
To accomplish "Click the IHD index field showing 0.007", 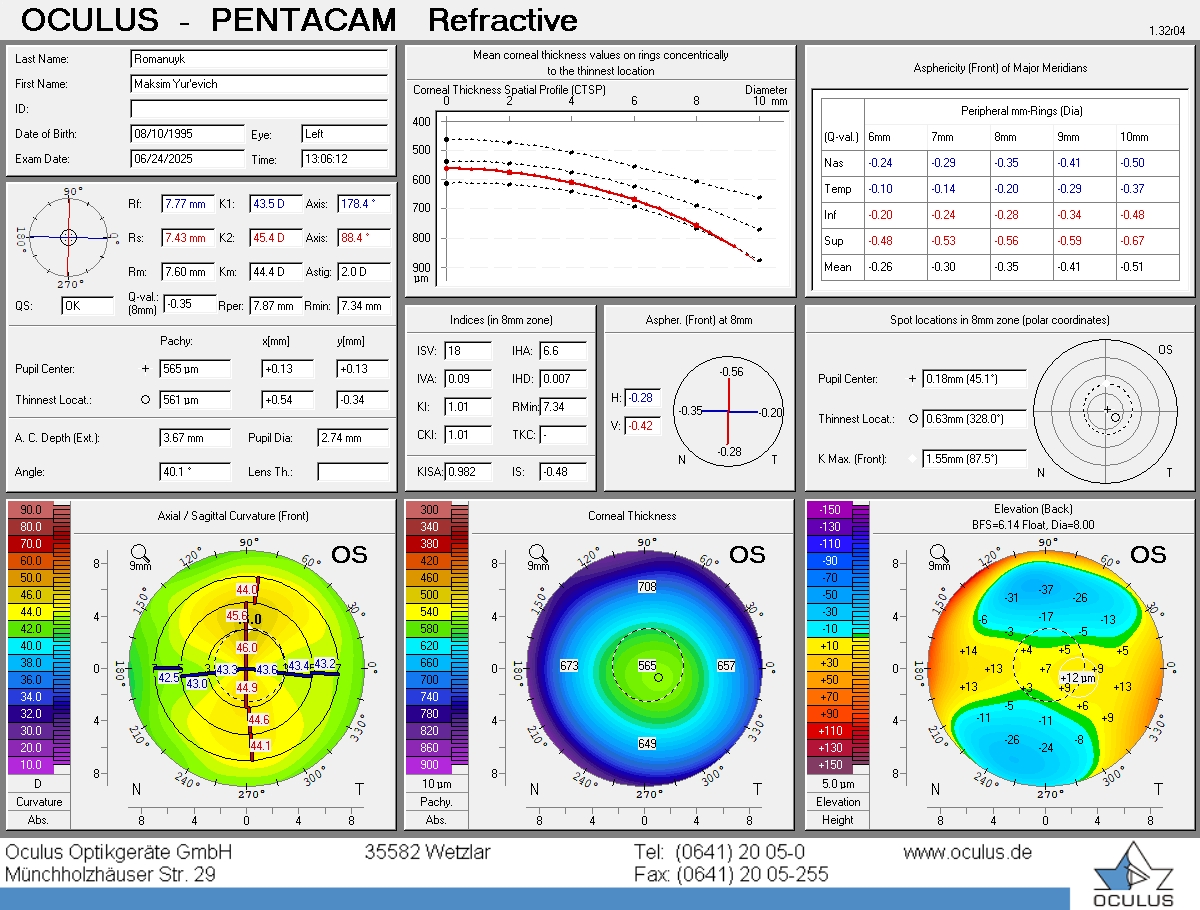I will click(x=563, y=379).
